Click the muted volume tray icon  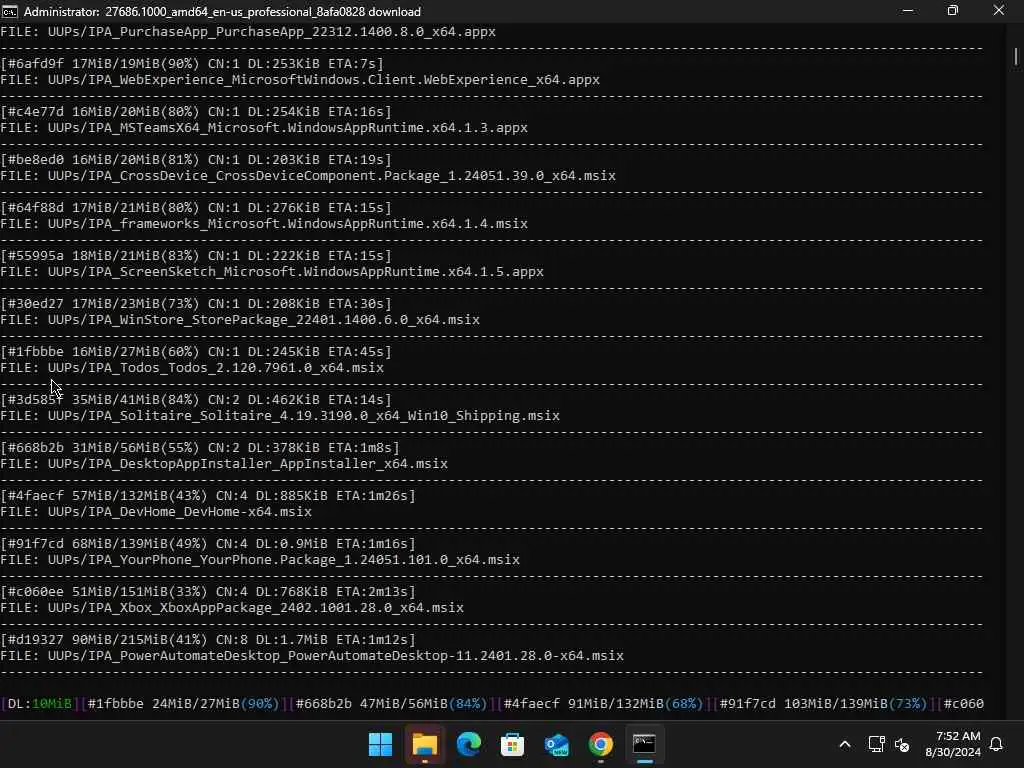pos(902,744)
